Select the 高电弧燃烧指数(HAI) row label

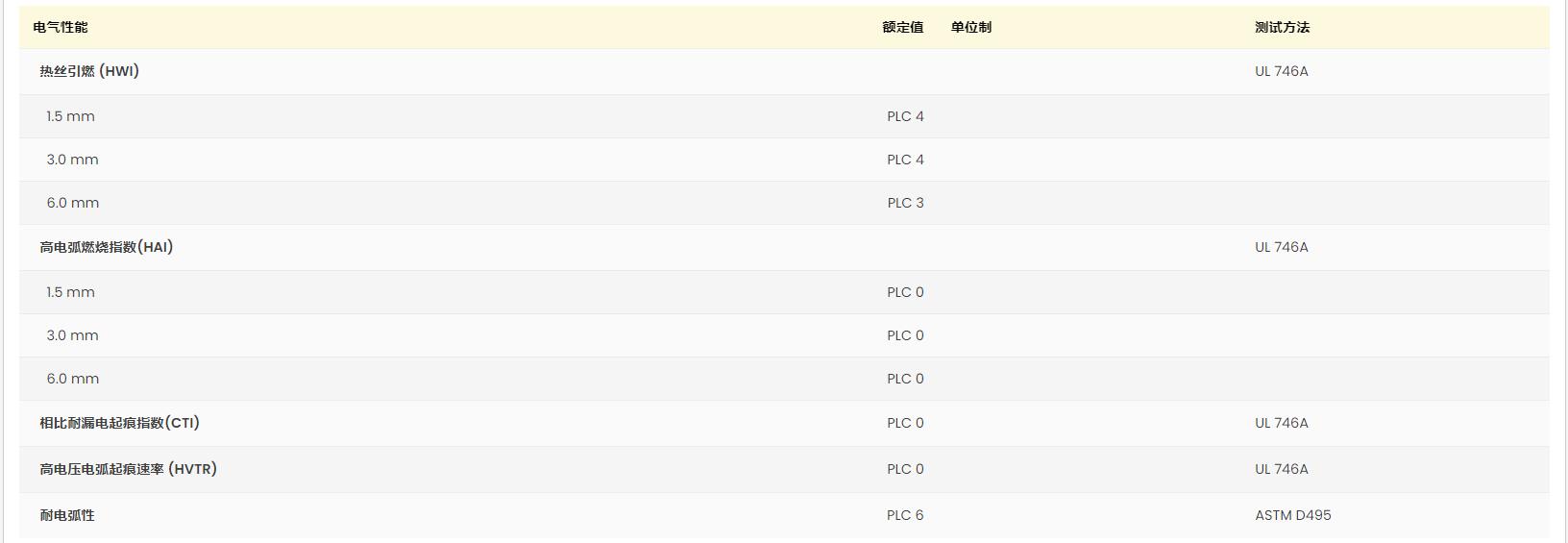[x=106, y=247]
